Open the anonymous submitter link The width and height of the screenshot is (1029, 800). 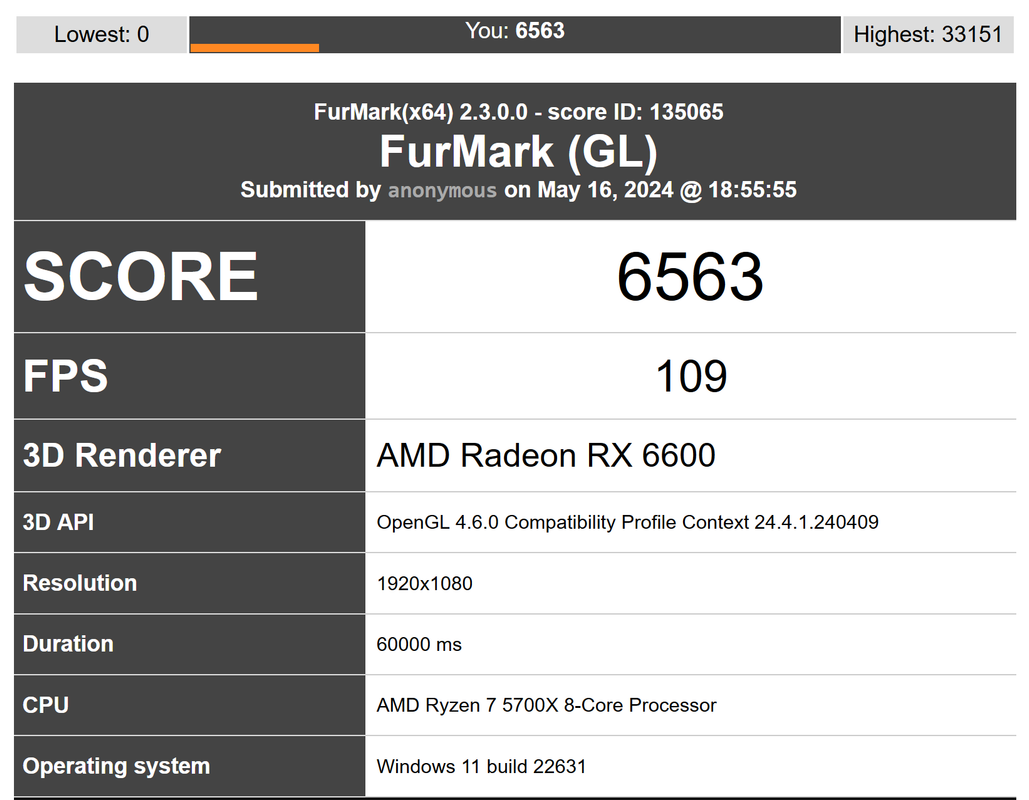coord(442,190)
